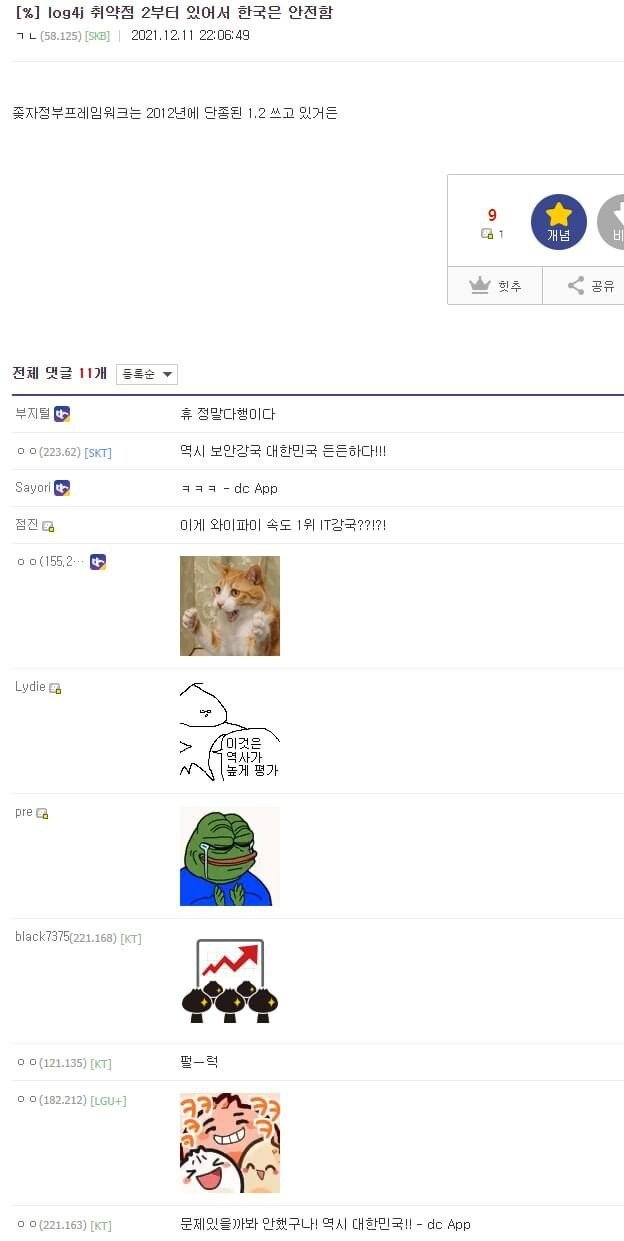
Task: Click the lock icon beside Lydie
Action: pyautogui.click(x=55, y=688)
